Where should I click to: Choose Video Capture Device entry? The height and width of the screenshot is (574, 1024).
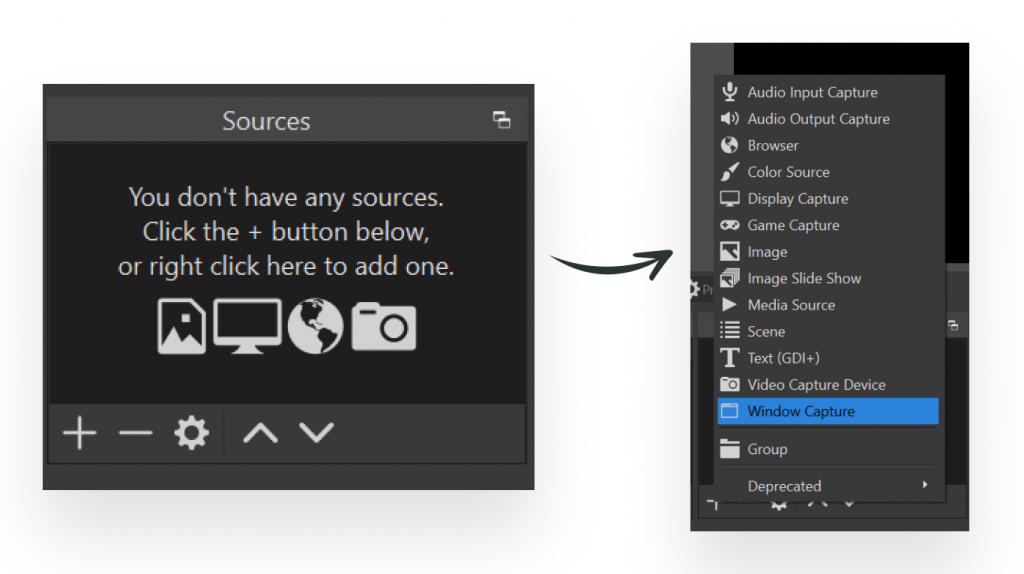point(828,384)
